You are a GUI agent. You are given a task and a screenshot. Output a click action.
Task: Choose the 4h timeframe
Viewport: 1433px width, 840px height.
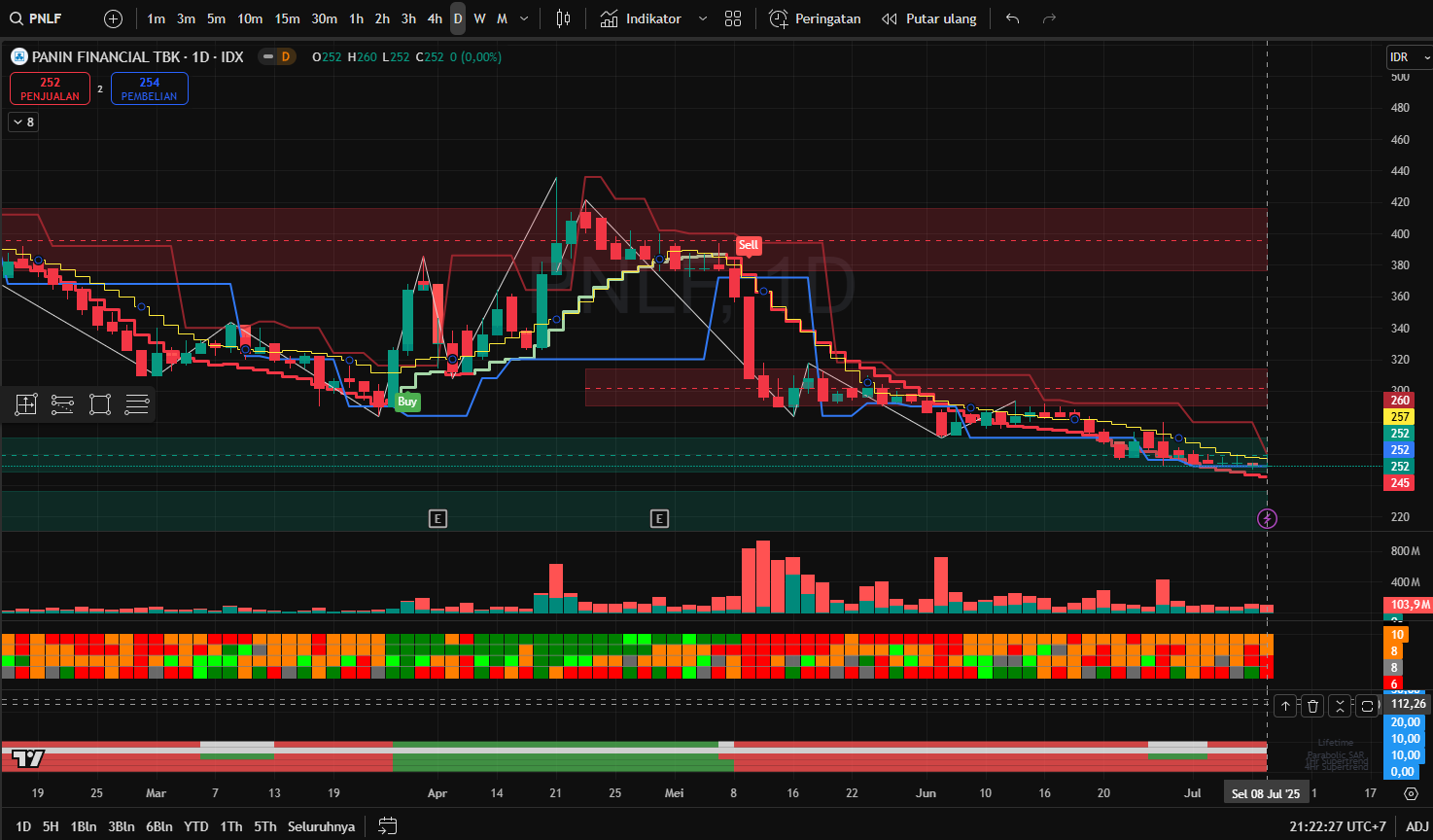pos(435,18)
